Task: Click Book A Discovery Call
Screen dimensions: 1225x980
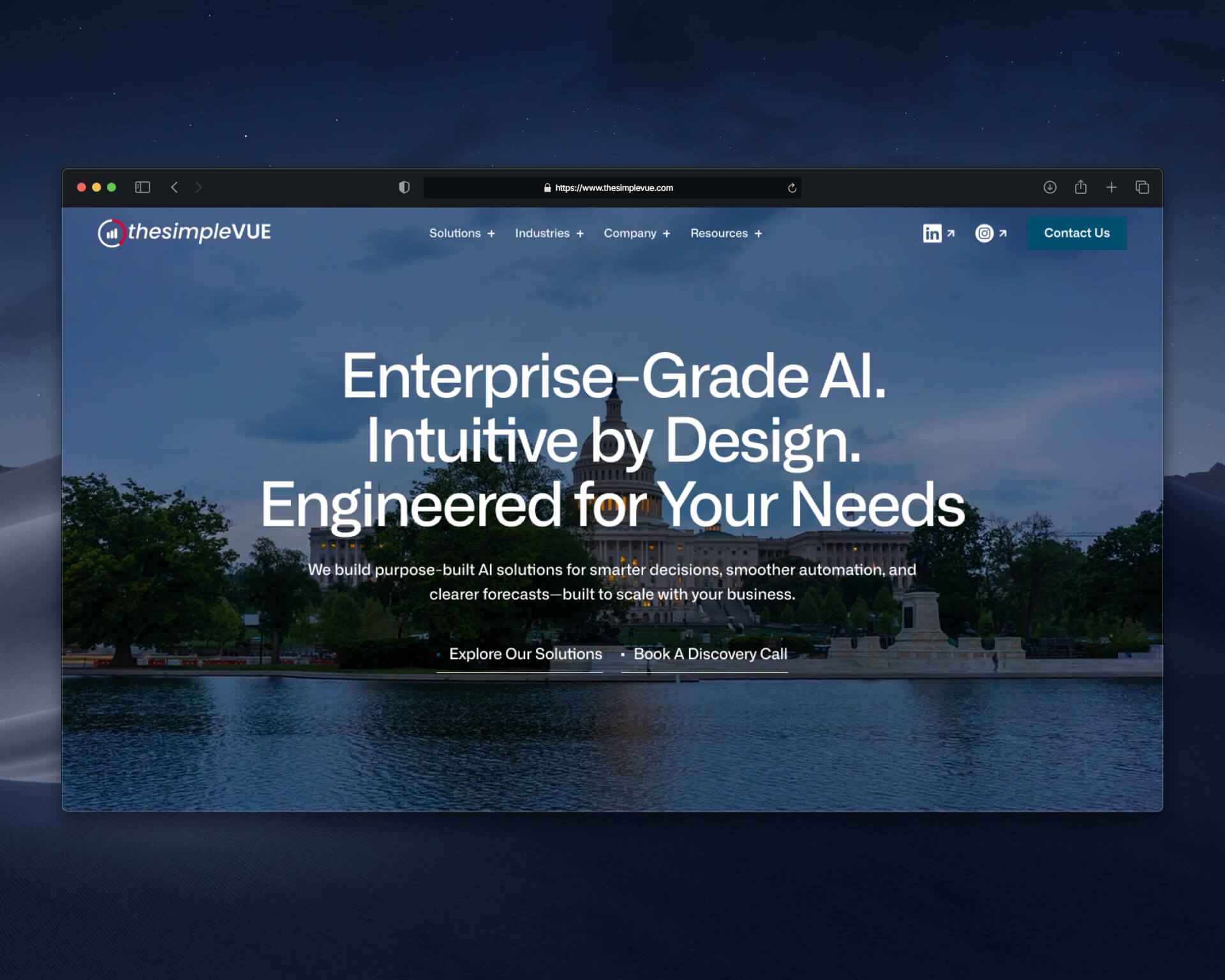Action: [709, 654]
